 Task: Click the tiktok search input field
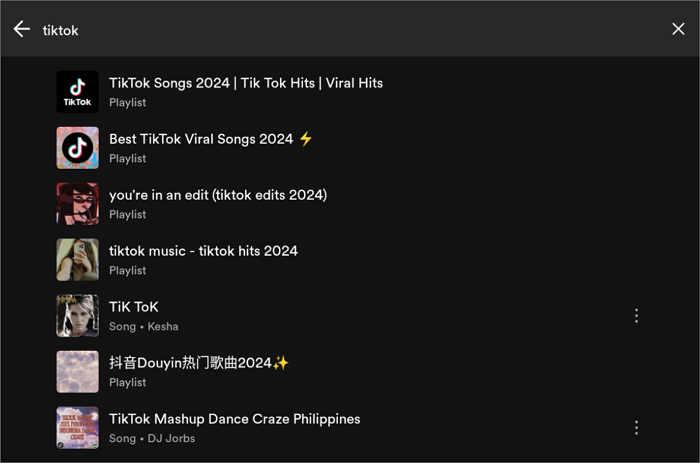(350, 30)
